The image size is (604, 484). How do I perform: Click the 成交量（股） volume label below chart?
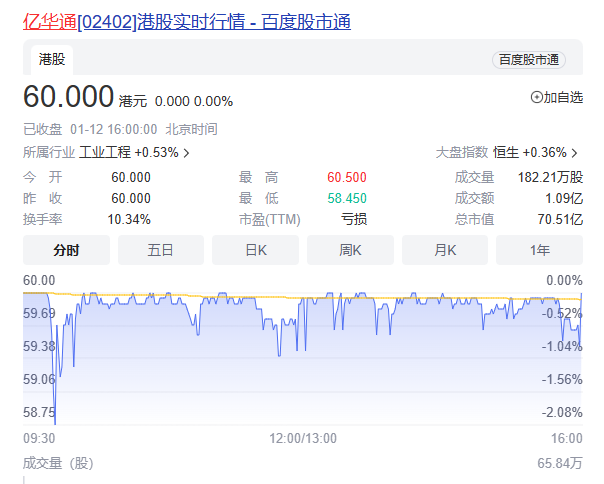[x=58, y=462]
